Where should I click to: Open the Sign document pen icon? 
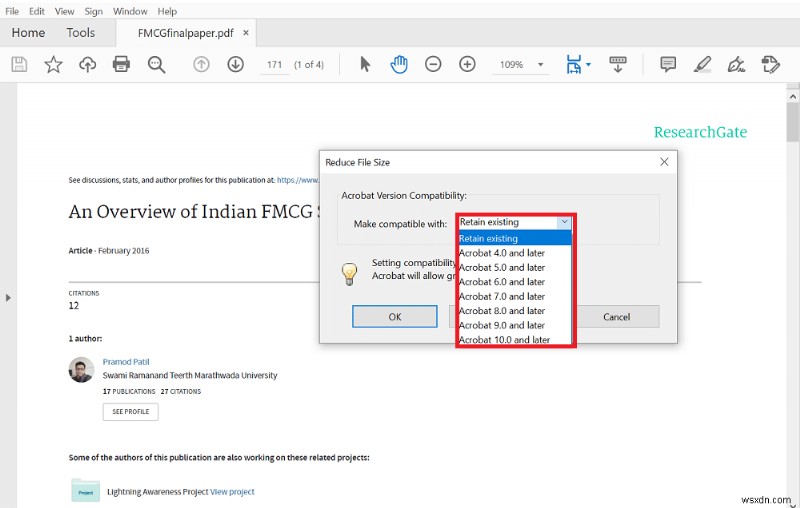[x=736, y=64]
